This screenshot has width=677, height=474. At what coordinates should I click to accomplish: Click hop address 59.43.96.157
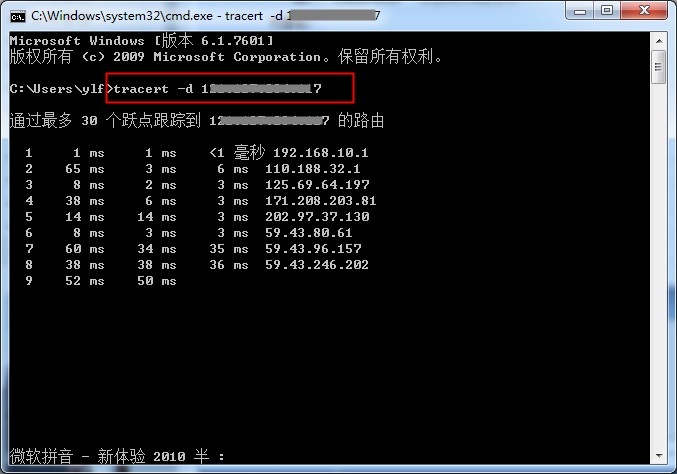tap(313, 249)
